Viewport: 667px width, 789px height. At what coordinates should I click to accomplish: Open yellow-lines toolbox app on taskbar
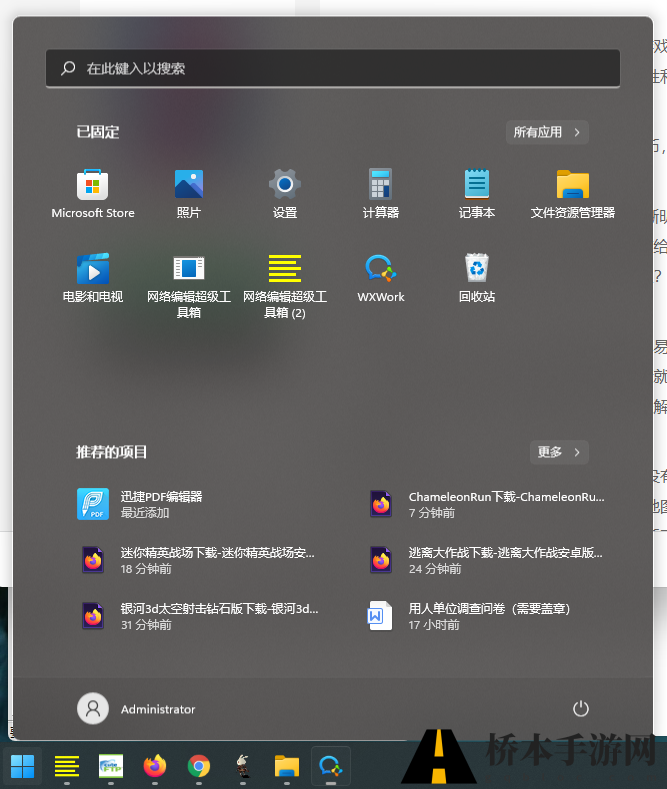(67, 766)
